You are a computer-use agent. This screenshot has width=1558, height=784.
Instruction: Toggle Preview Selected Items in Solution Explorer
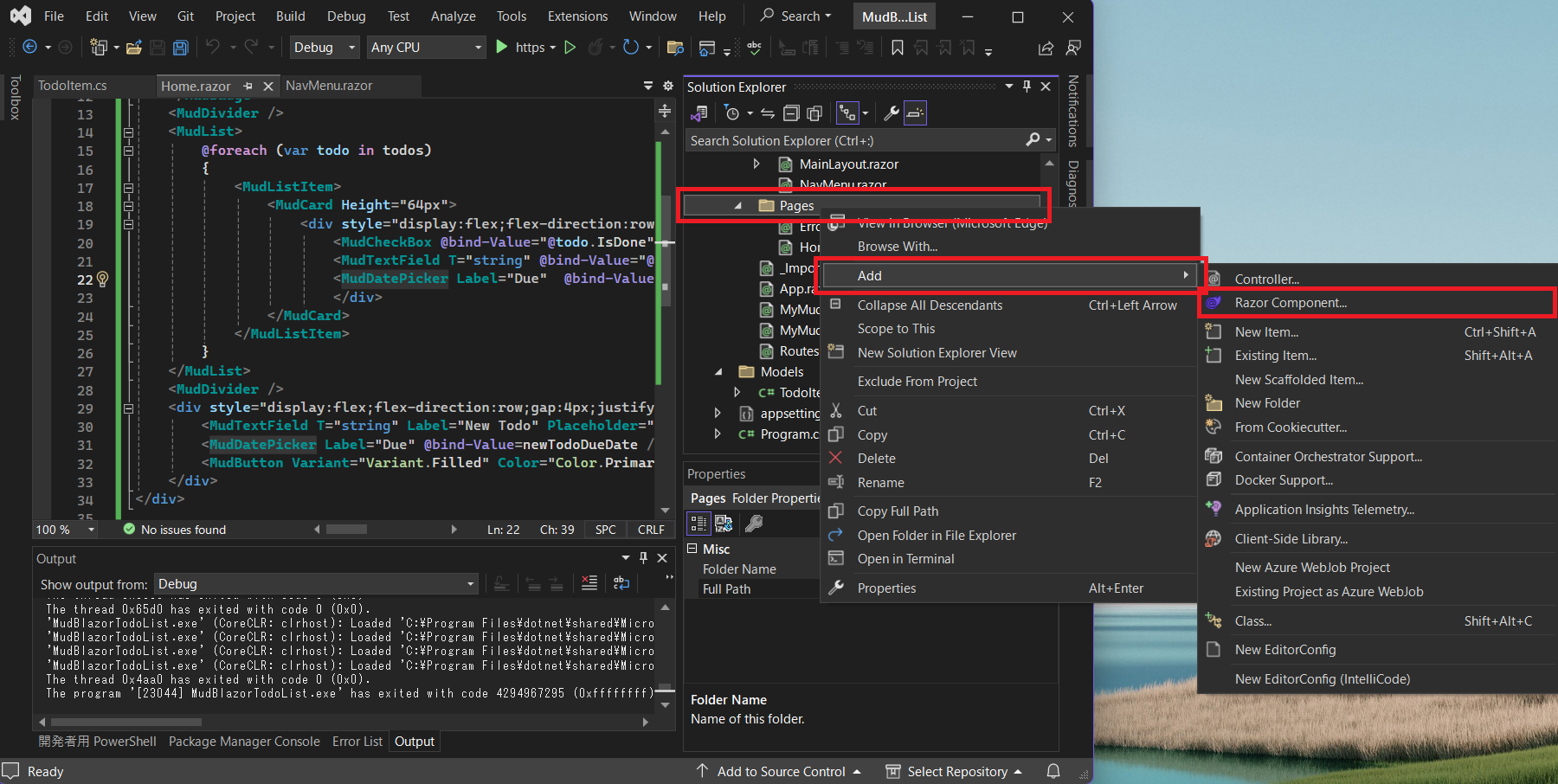[915, 113]
